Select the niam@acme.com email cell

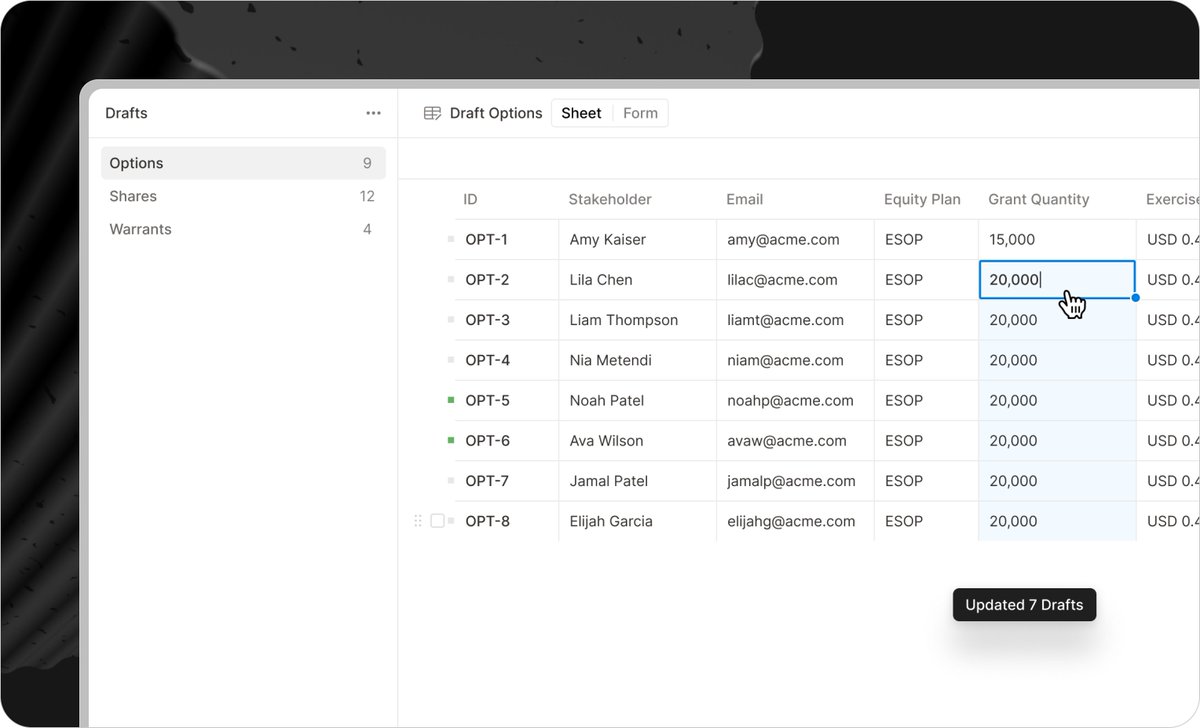tap(795, 360)
